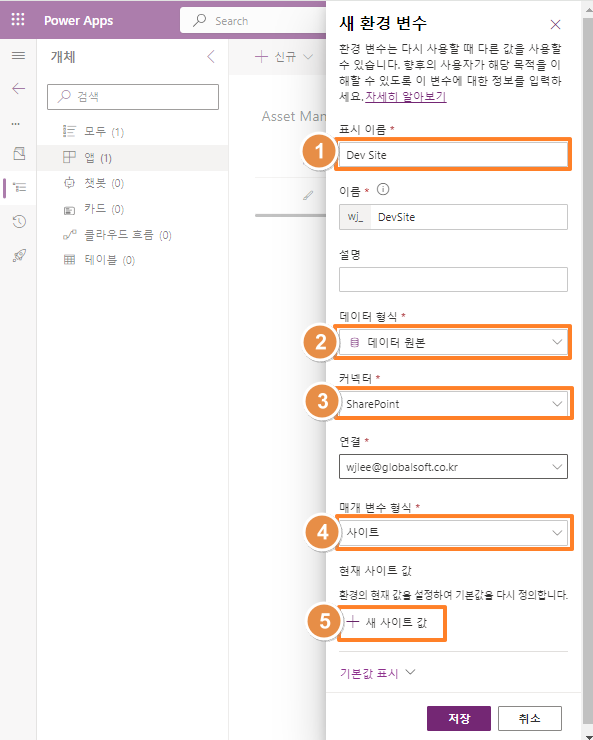Click the top Search field
Viewport: 593px width, 740px height.
click(x=253, y=20)
